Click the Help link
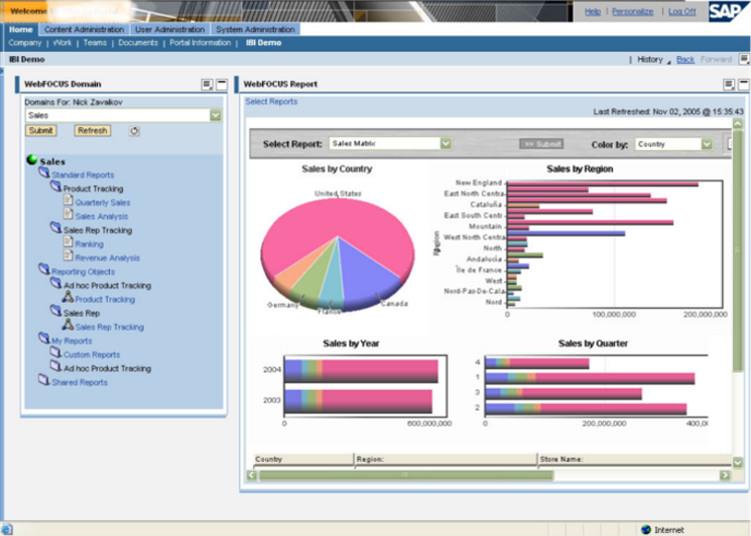 coord(592,11)
